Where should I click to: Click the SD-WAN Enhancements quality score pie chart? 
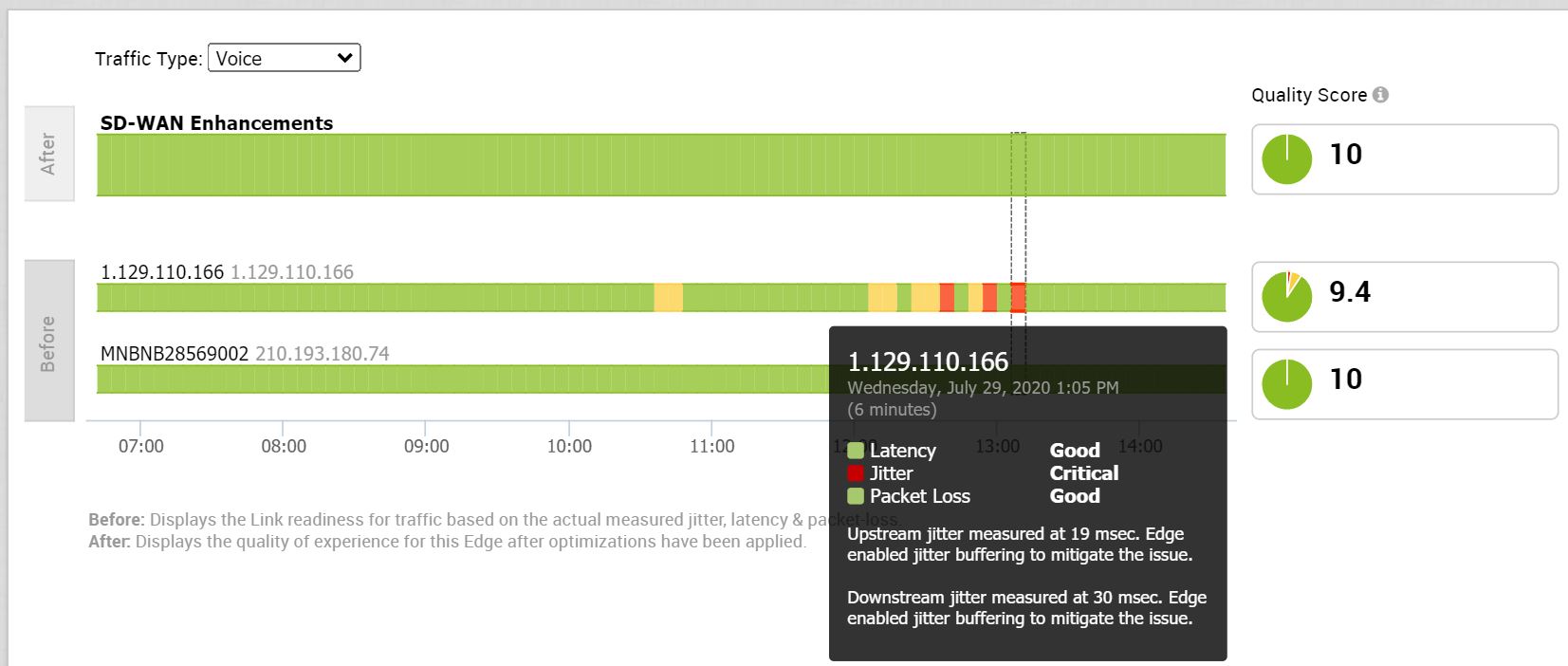pos(1286,158)
